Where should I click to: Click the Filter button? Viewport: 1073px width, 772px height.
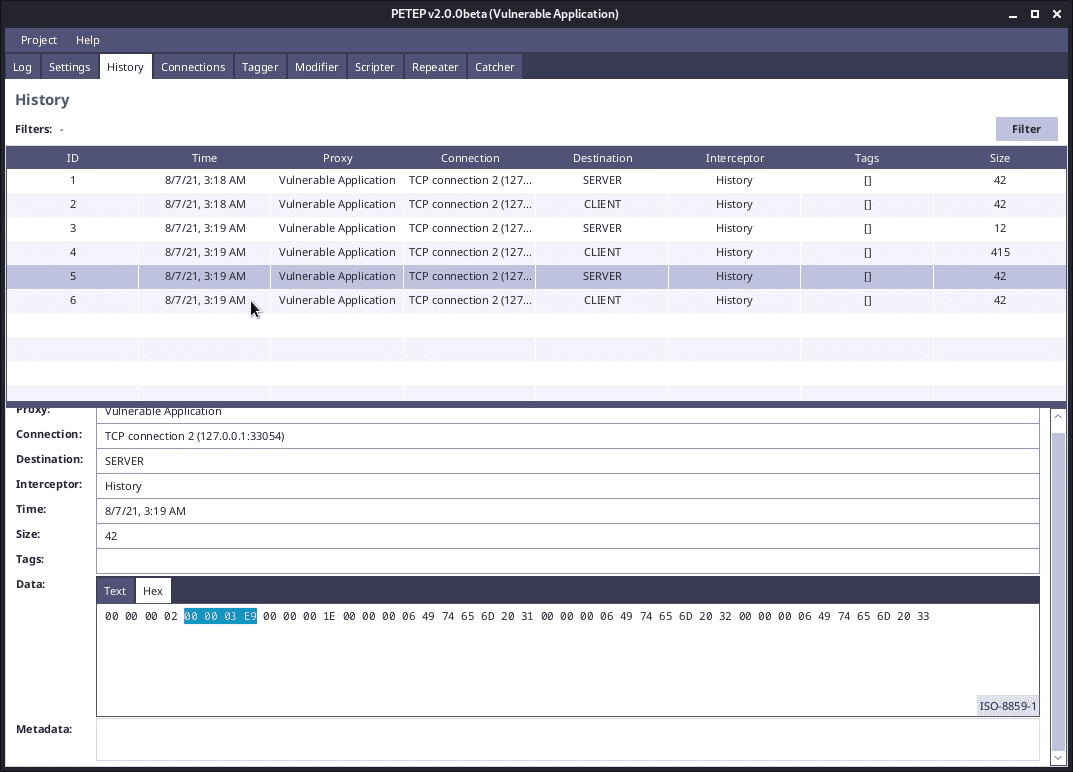coord(1026,129)
